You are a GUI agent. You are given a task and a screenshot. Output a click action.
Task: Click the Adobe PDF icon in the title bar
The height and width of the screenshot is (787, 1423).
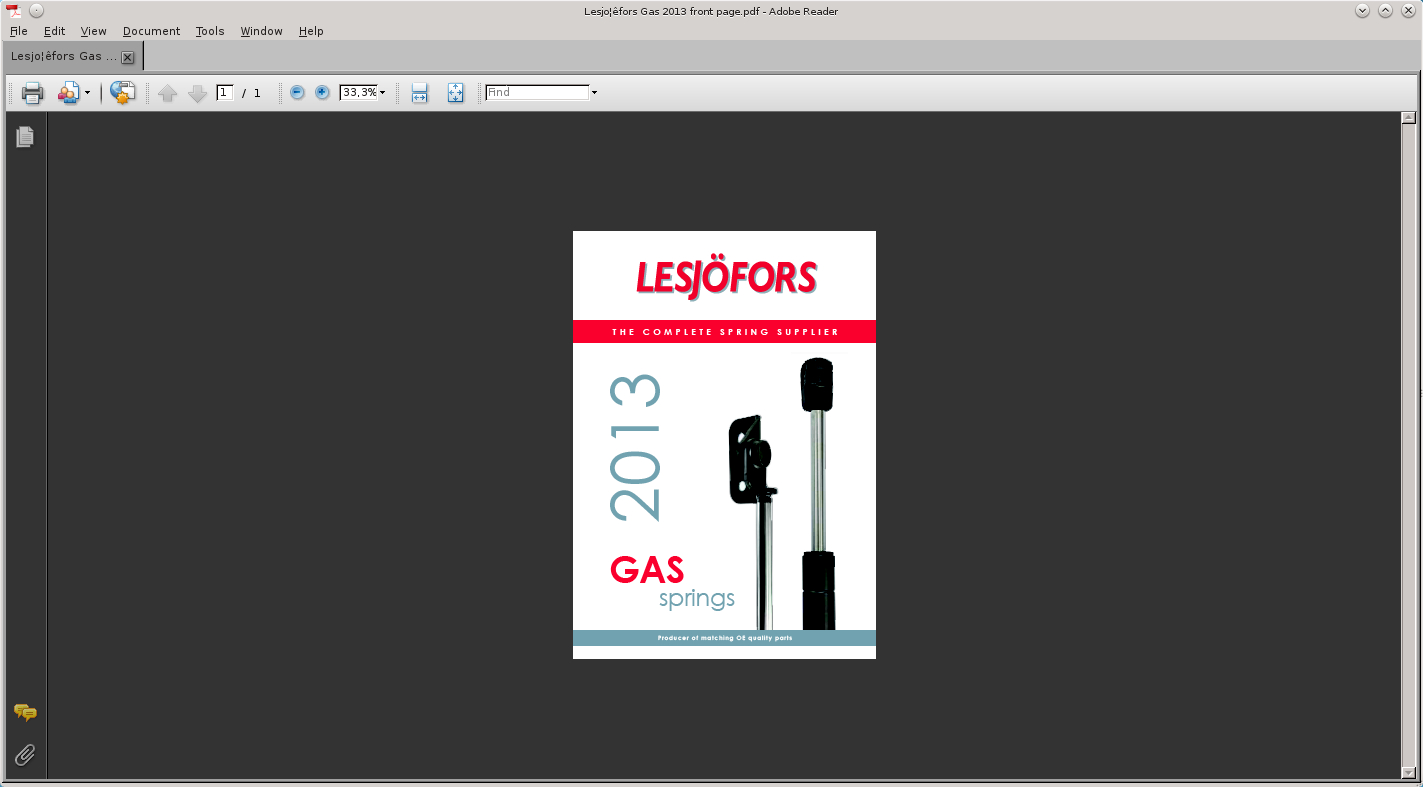coord(15,11)
